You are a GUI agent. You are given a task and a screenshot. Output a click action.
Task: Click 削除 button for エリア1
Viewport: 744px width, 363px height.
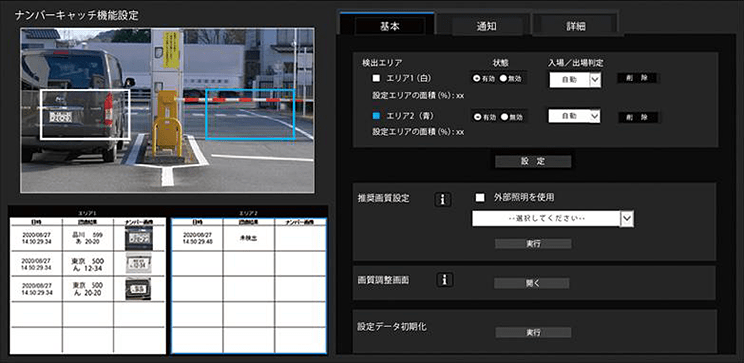[637, 78]
